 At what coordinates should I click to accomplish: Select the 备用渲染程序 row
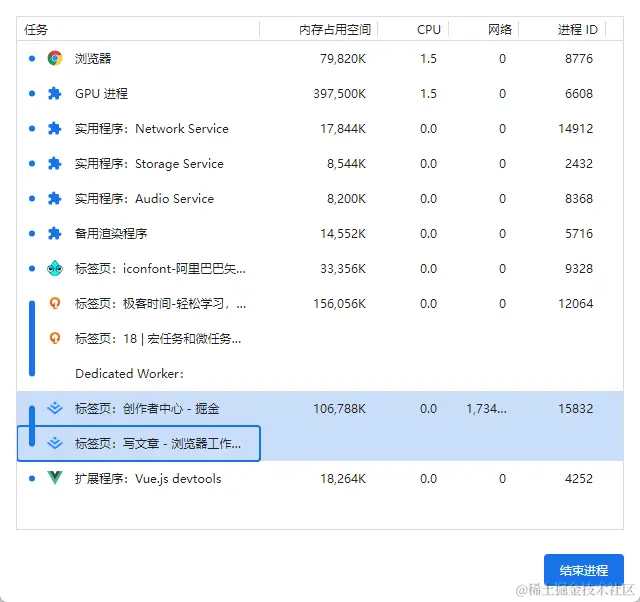320,233
